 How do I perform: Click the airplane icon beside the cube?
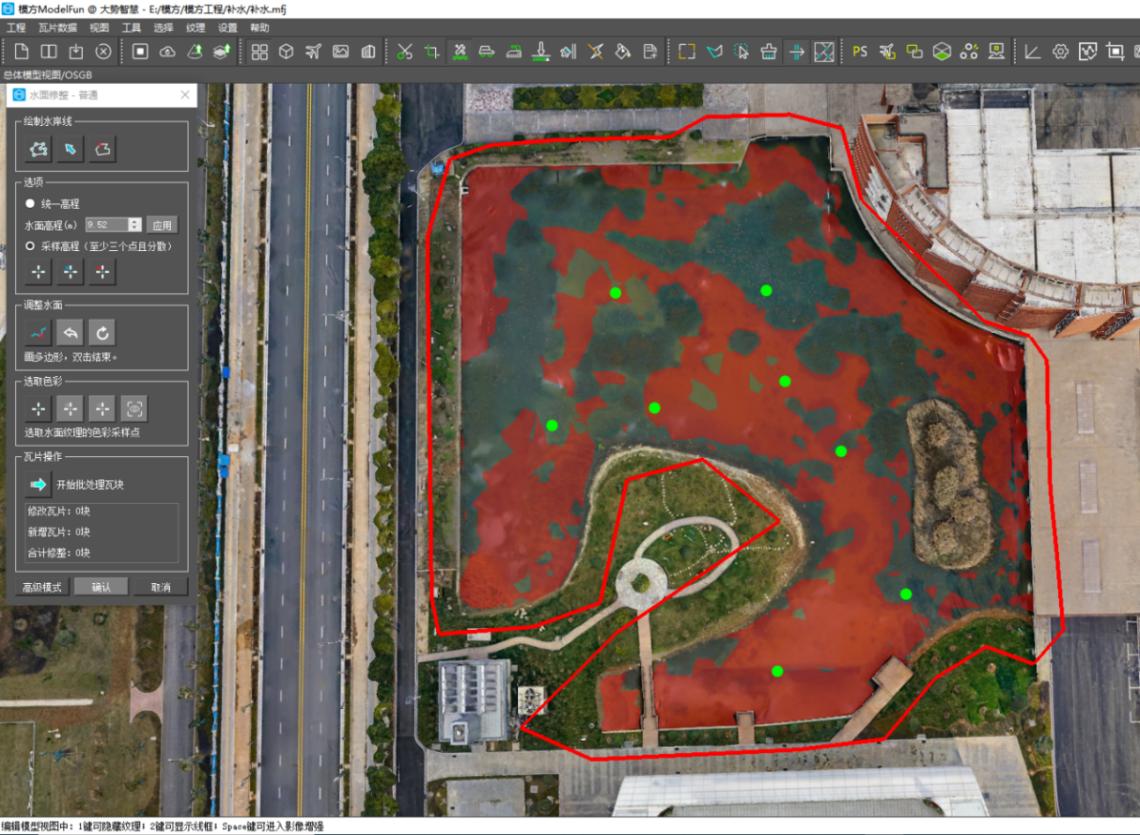(313, 52)
